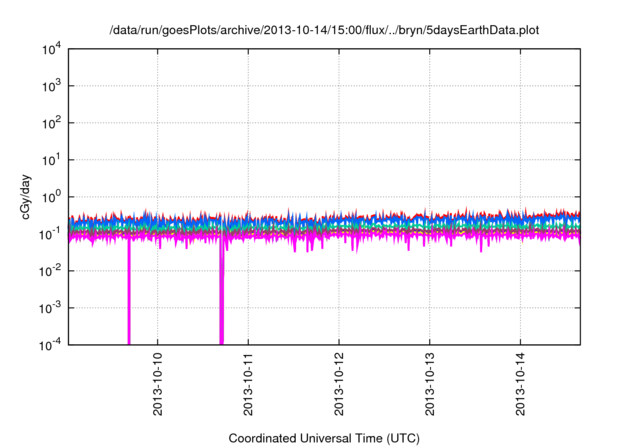Click the 10^-2 y-axis tick label
The image size is (640, 448).
50,271
